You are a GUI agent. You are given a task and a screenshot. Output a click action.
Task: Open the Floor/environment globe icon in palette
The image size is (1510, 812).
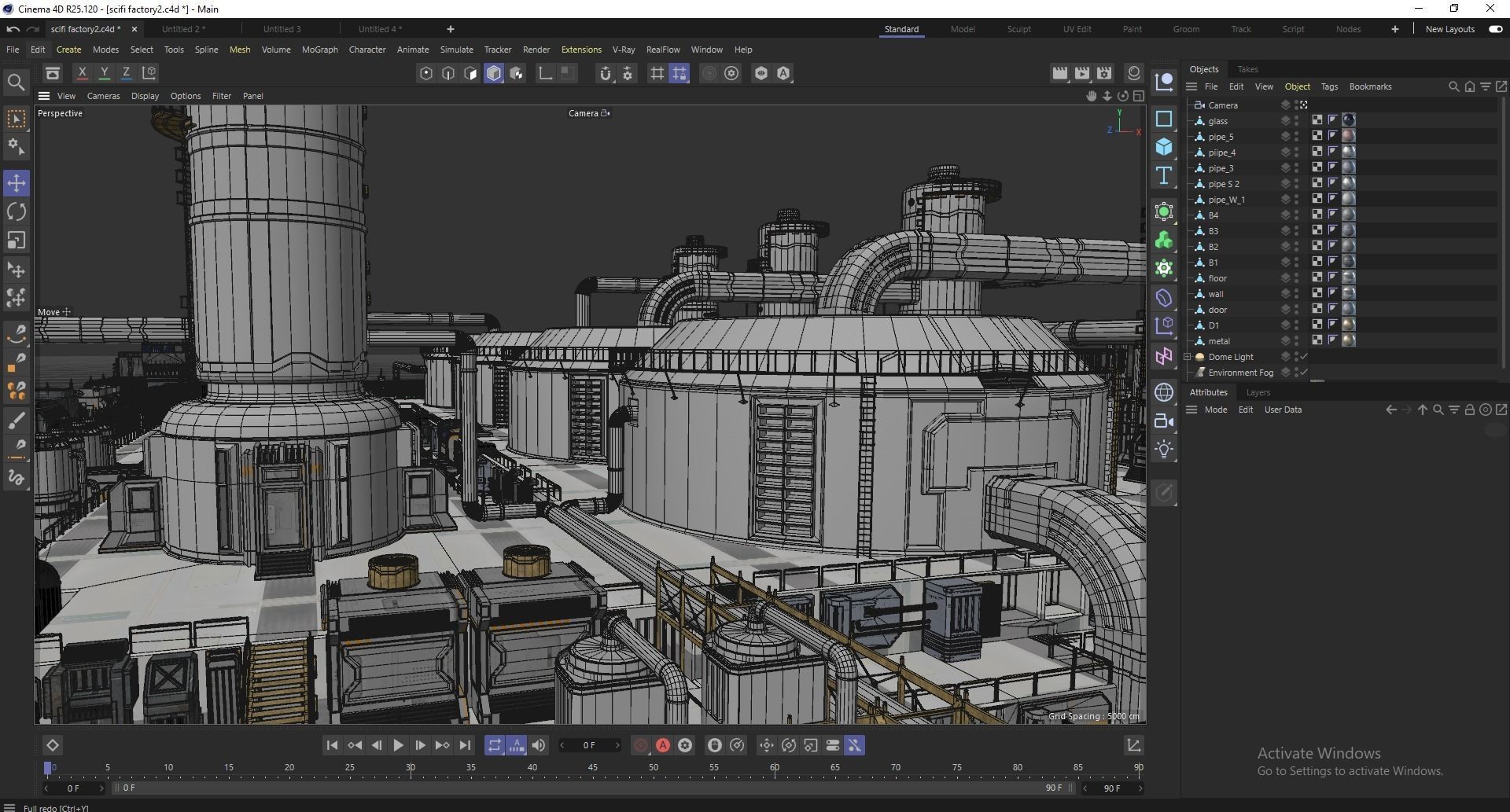pos(1164,392)
